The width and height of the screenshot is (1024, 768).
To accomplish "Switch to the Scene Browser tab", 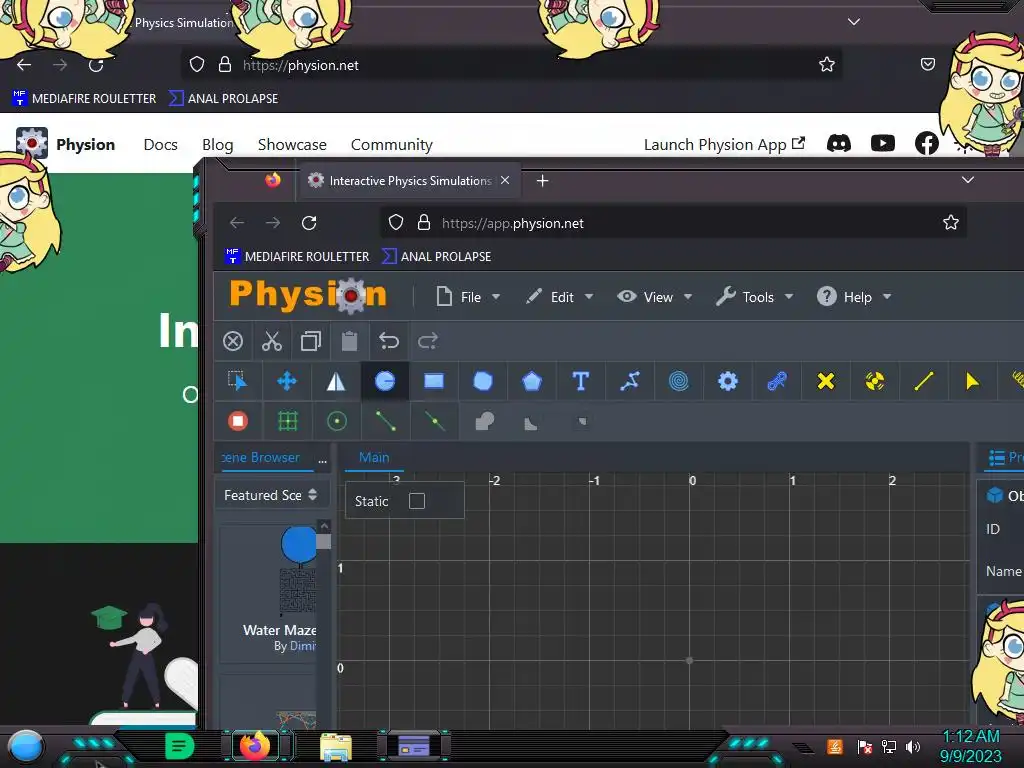I will pyautogui.click(x=261, y=458).
